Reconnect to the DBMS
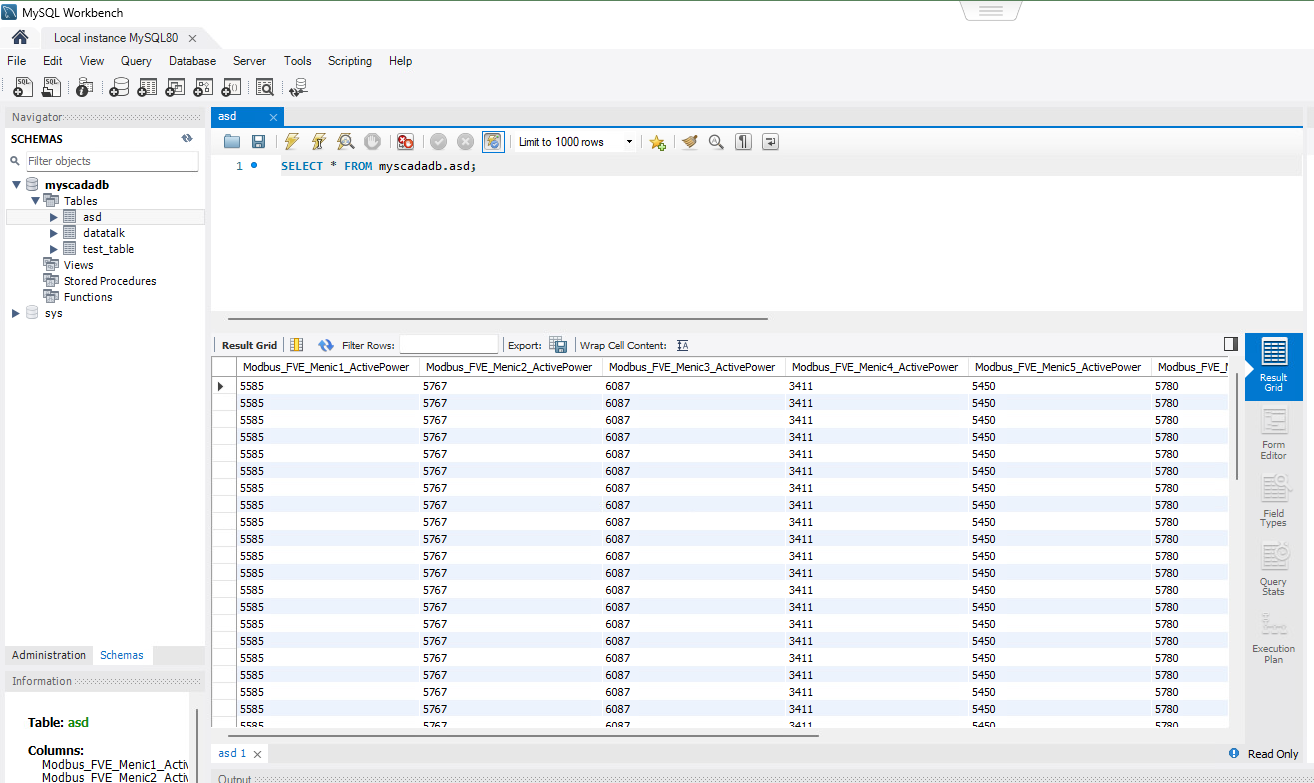 298,88
